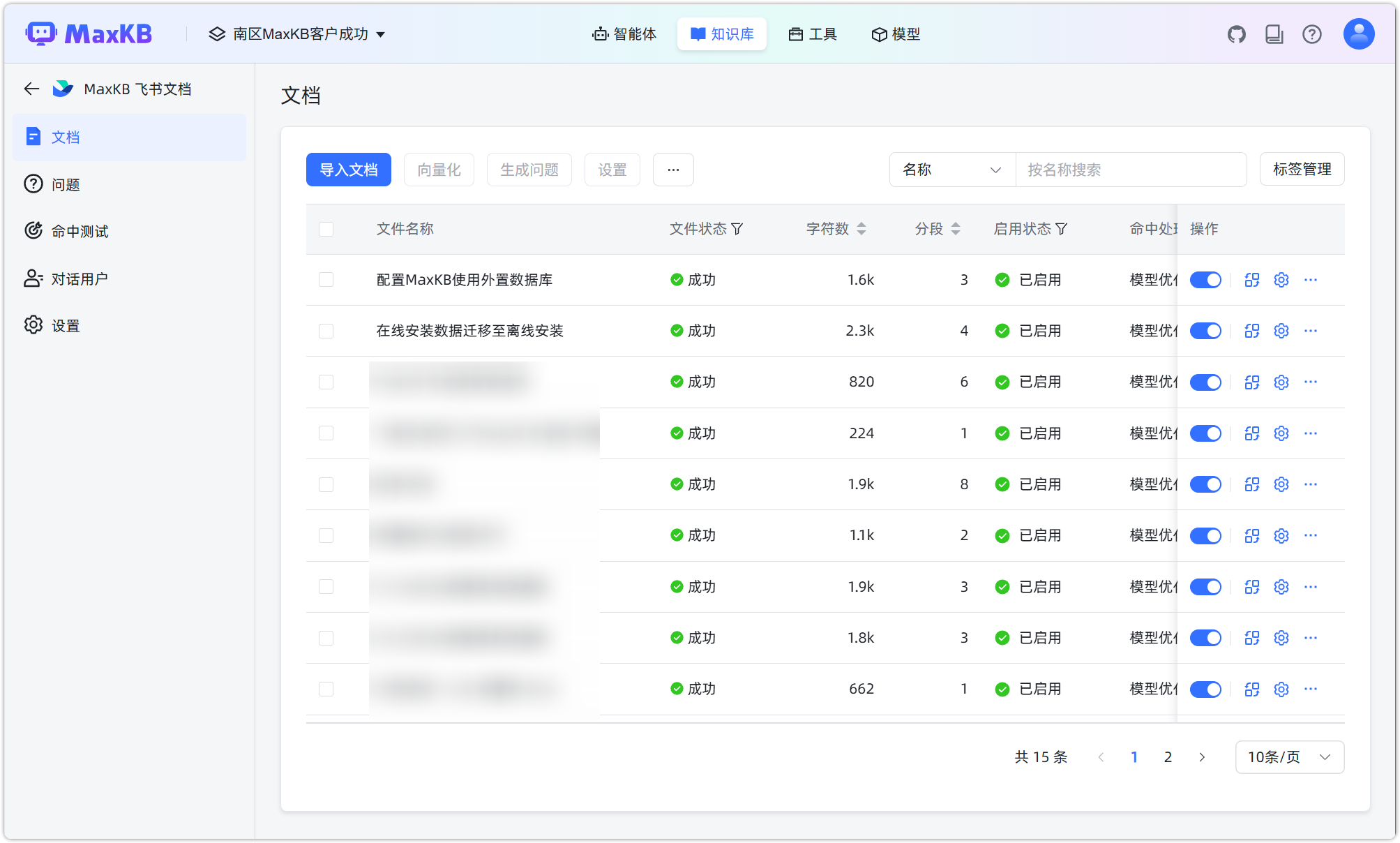
Task: Go to page 2 of the document list
Action: (1168, 756)
